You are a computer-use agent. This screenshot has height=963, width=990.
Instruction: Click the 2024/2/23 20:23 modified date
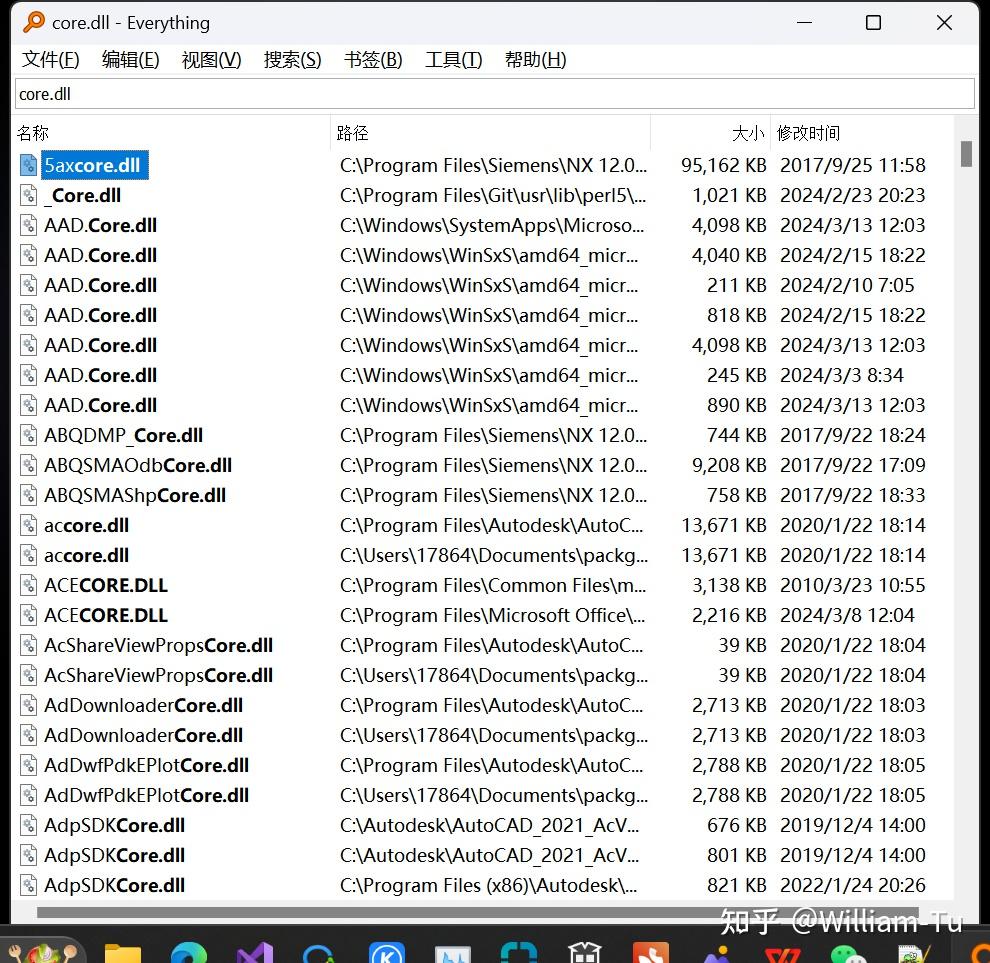852,196
